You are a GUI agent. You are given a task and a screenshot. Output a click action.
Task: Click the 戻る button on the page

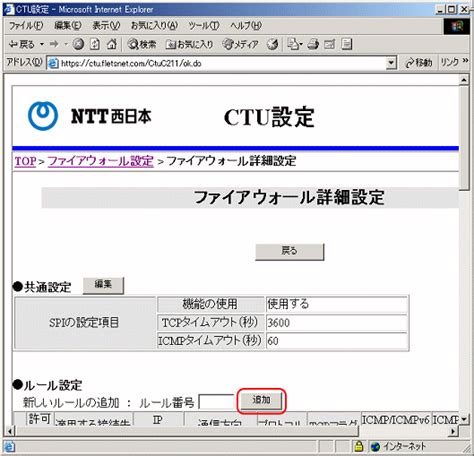tap(289, 251)
